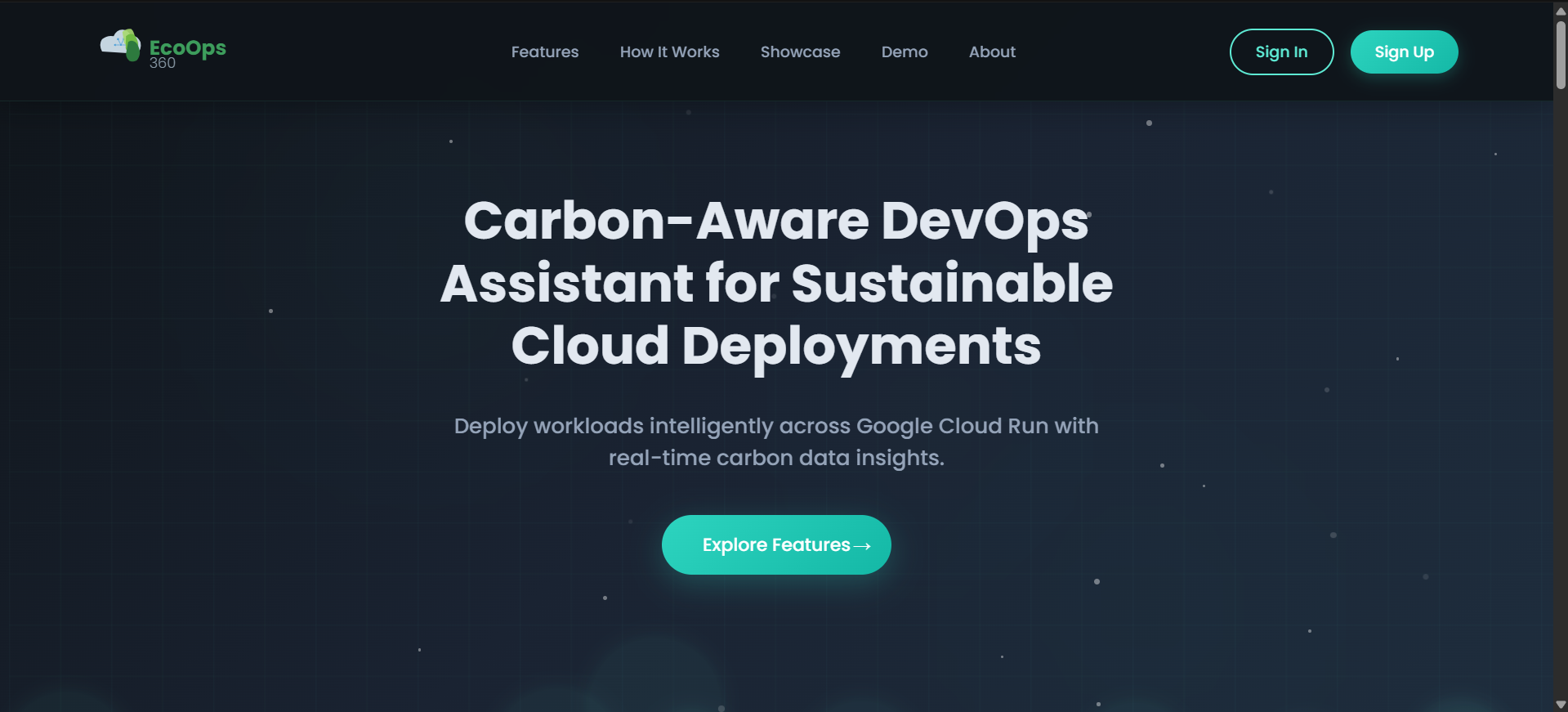Viewport: 1568px width, 712px height.
Task: Open the Features nav link
Action: coord(545,51)
